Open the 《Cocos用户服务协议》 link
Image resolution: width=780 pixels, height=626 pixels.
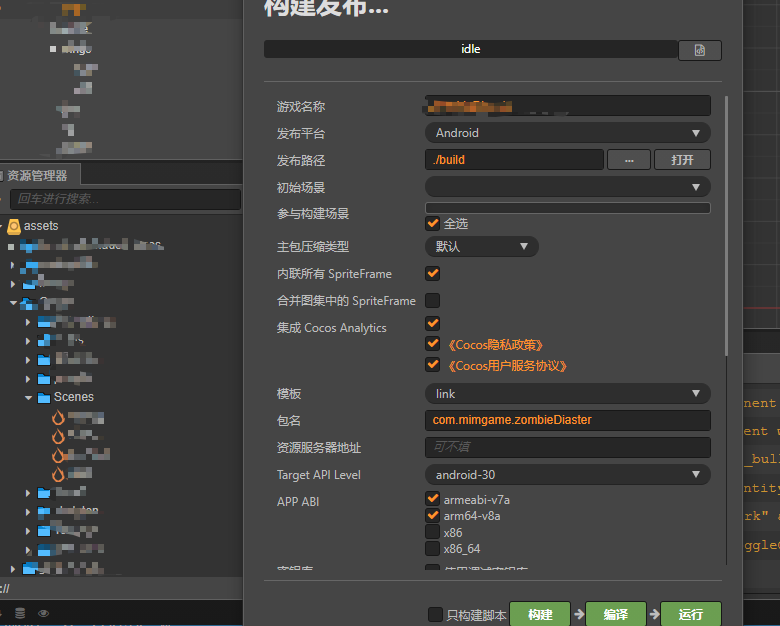point(507,366)
